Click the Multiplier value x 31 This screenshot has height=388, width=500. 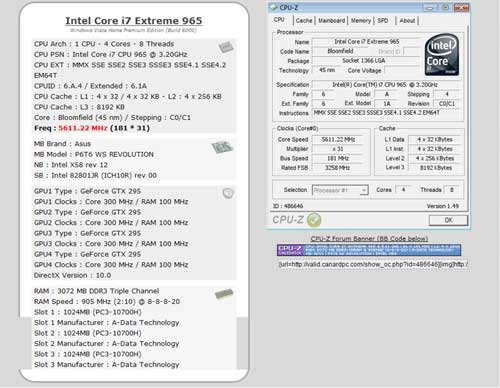tap(338, 149)
